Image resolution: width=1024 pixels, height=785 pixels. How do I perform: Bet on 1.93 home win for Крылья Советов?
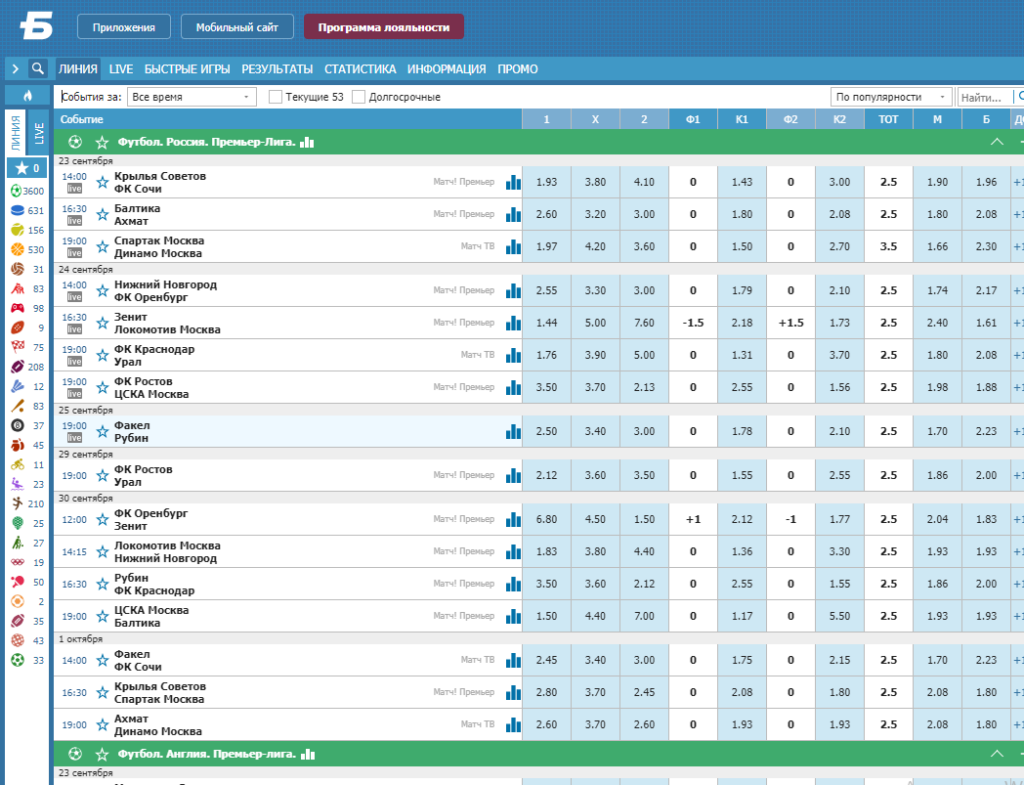547,182
